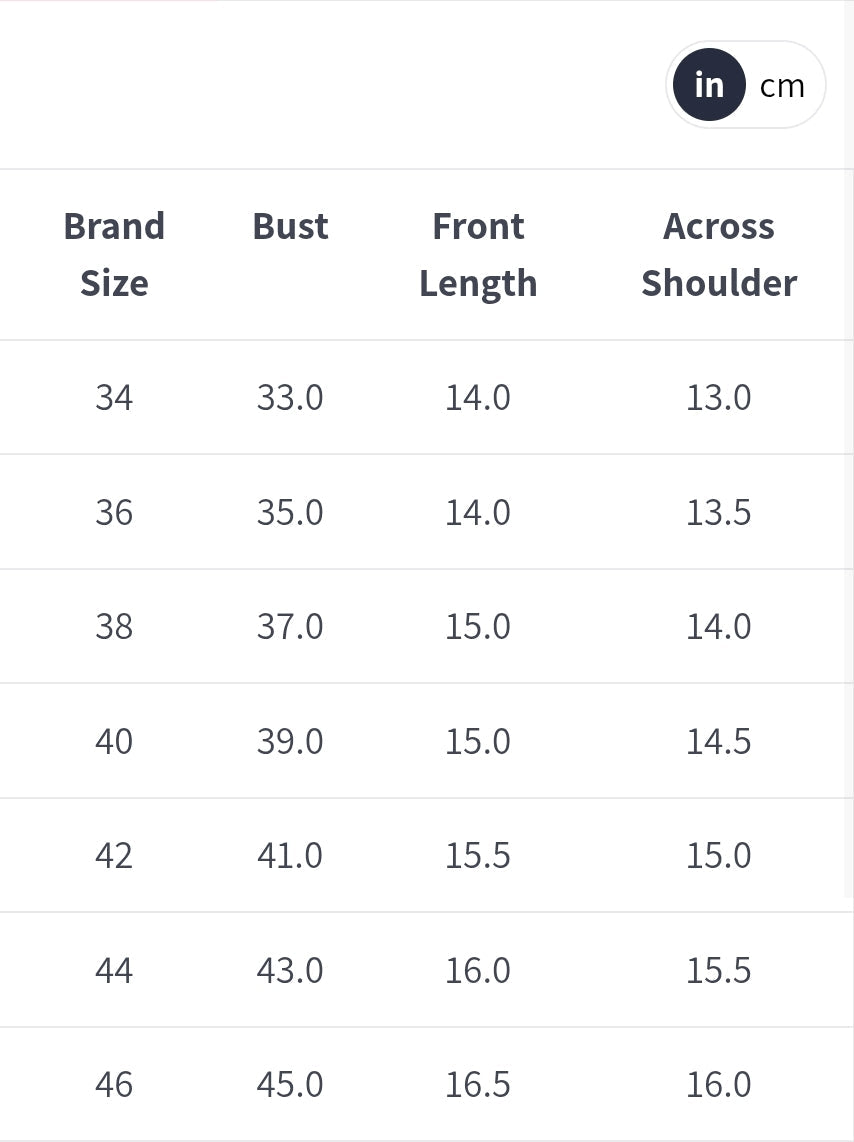Viewport: 854px width, 1142px height.
Task: Click across shoulder value 13.5
Action: point(718,512)
